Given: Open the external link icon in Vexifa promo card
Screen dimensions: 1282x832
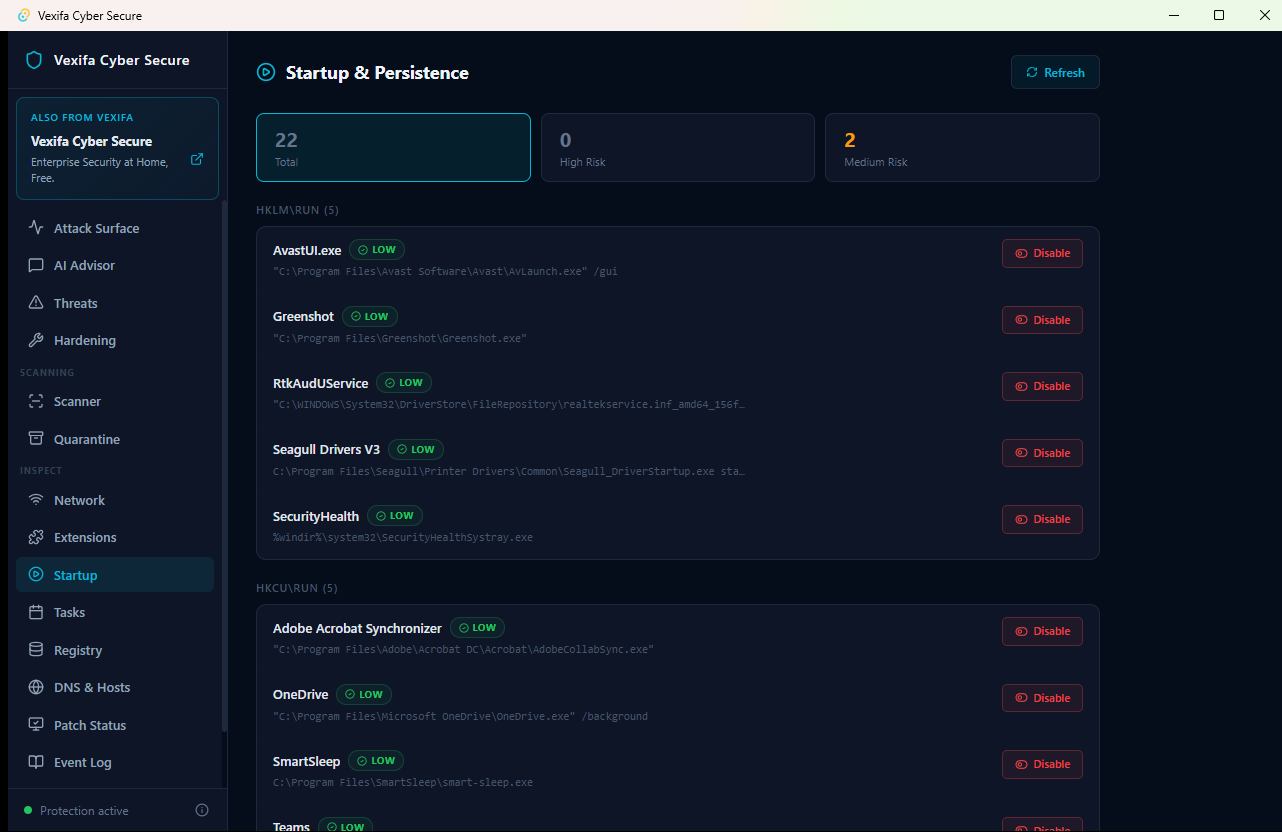Looking at the screenshot, I should (197, 159).
